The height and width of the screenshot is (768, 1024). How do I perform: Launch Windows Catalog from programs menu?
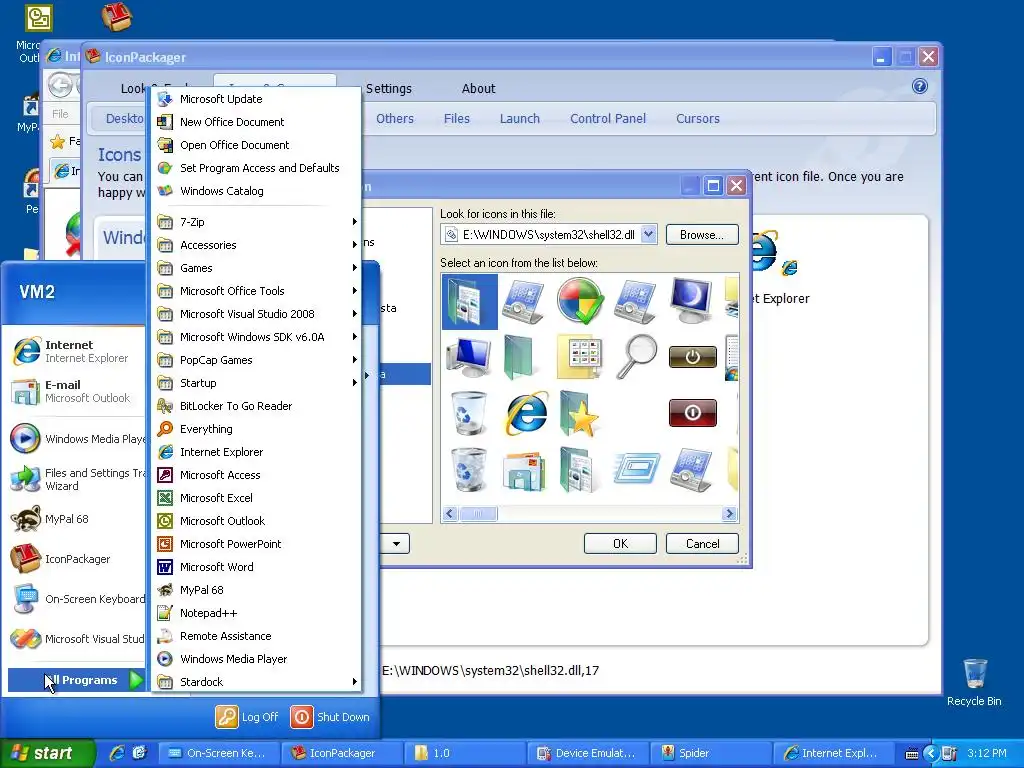[256, 191]
